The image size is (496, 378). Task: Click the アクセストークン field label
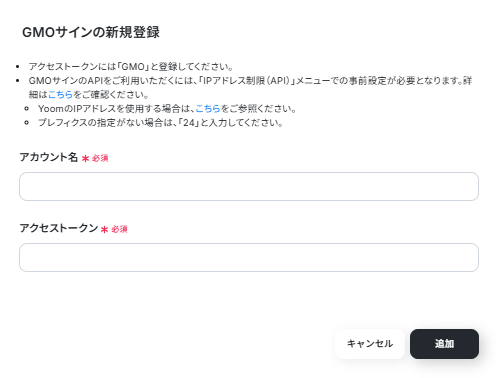tap(59, 228)
